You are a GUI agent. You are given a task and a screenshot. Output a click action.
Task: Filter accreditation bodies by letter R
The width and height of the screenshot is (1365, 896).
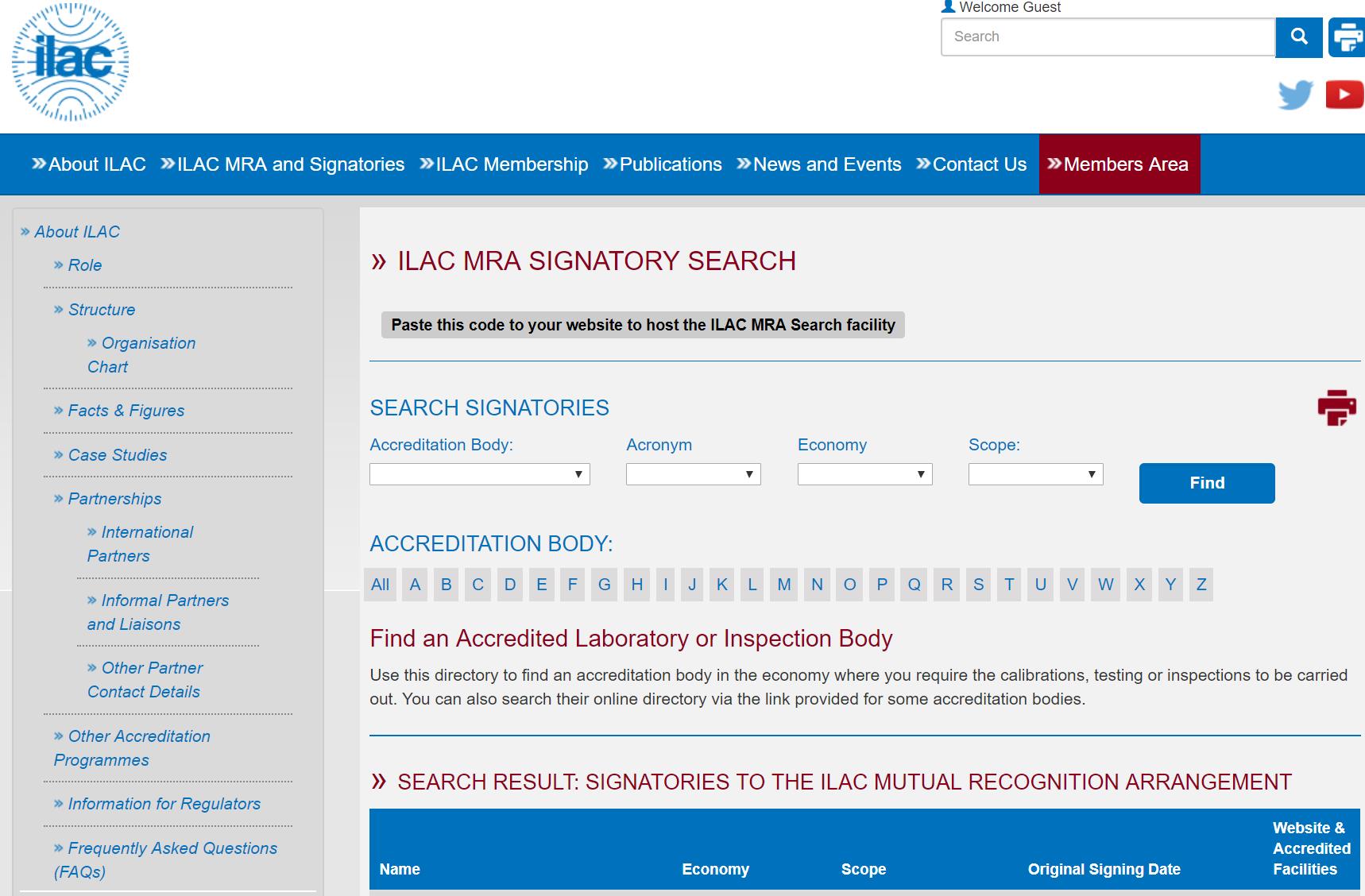pyautogui.click(x=947, y=585)
